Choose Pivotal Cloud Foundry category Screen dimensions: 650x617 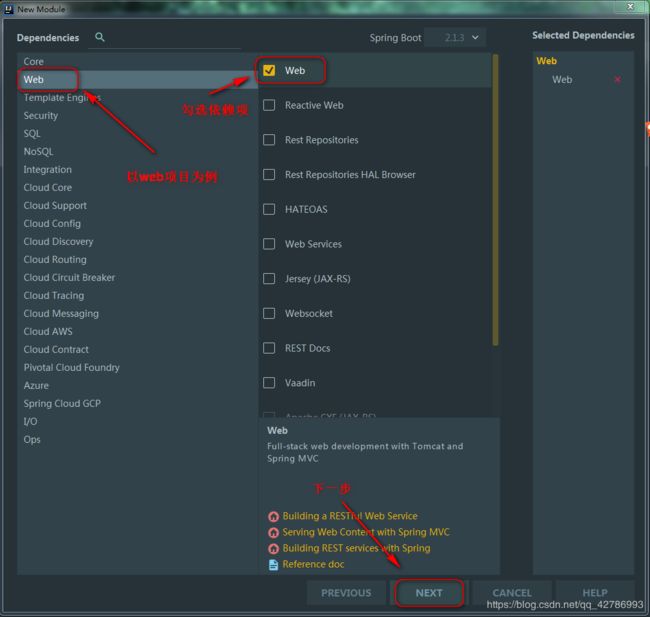[138, 368]
